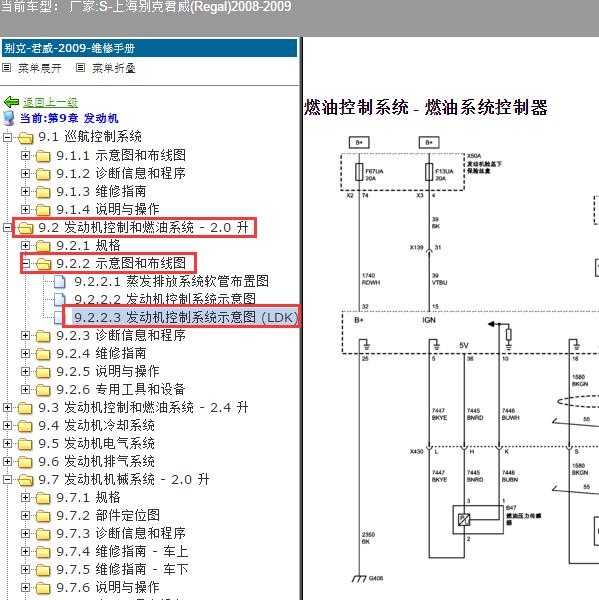Click folder icon of 9.2.1 规格
The width and height of the screenshot is (599, 600).
pos(43,246)
